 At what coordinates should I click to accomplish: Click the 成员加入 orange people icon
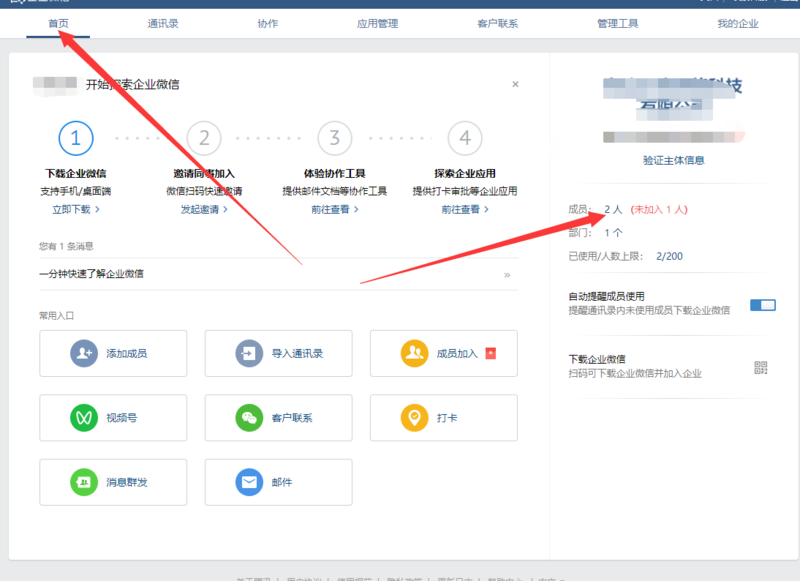coord(414,353)
